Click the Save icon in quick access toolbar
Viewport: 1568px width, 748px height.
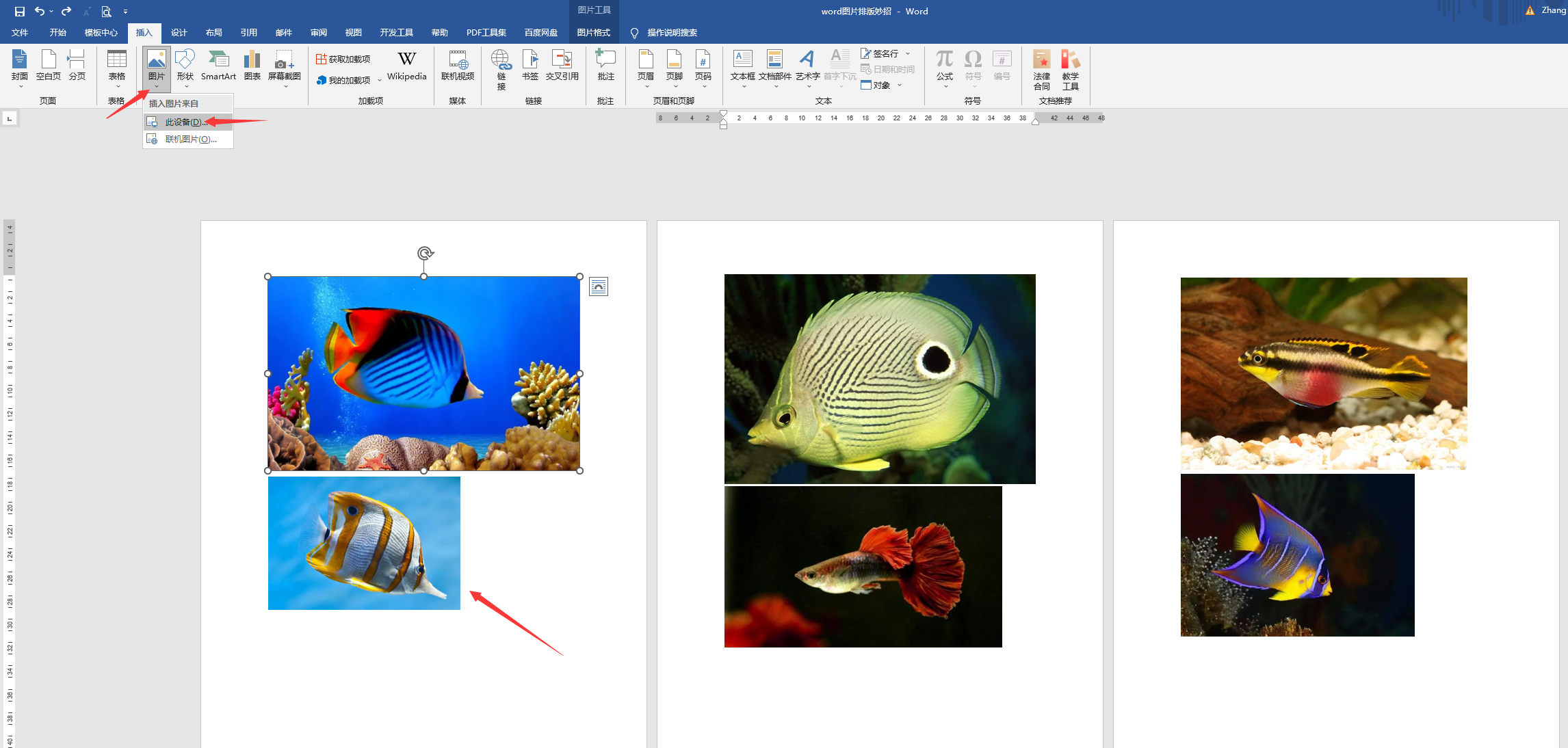point(19,11)
